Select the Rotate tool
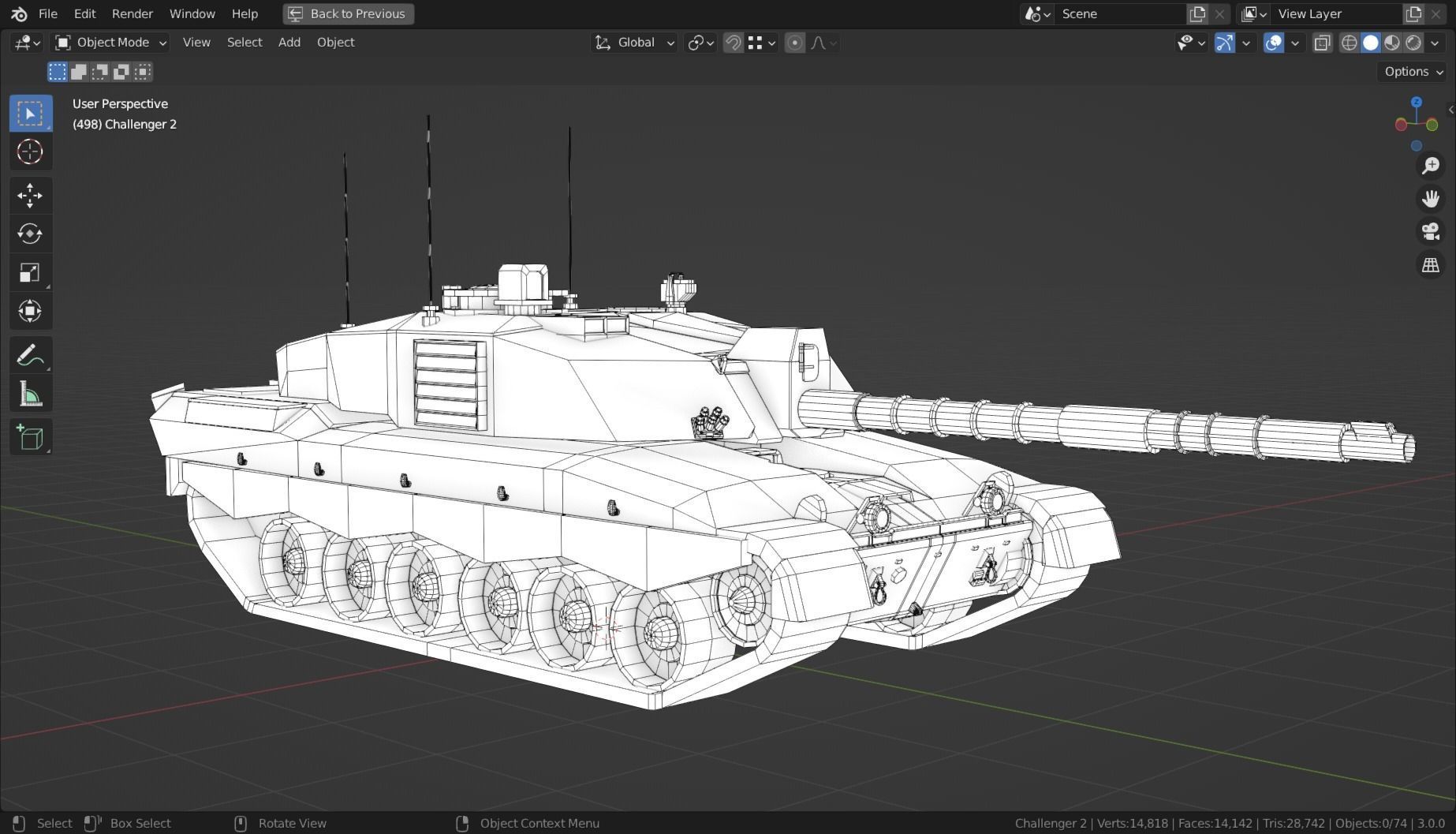This screenshot has width=1456, height=834. (x=31, y=234)
